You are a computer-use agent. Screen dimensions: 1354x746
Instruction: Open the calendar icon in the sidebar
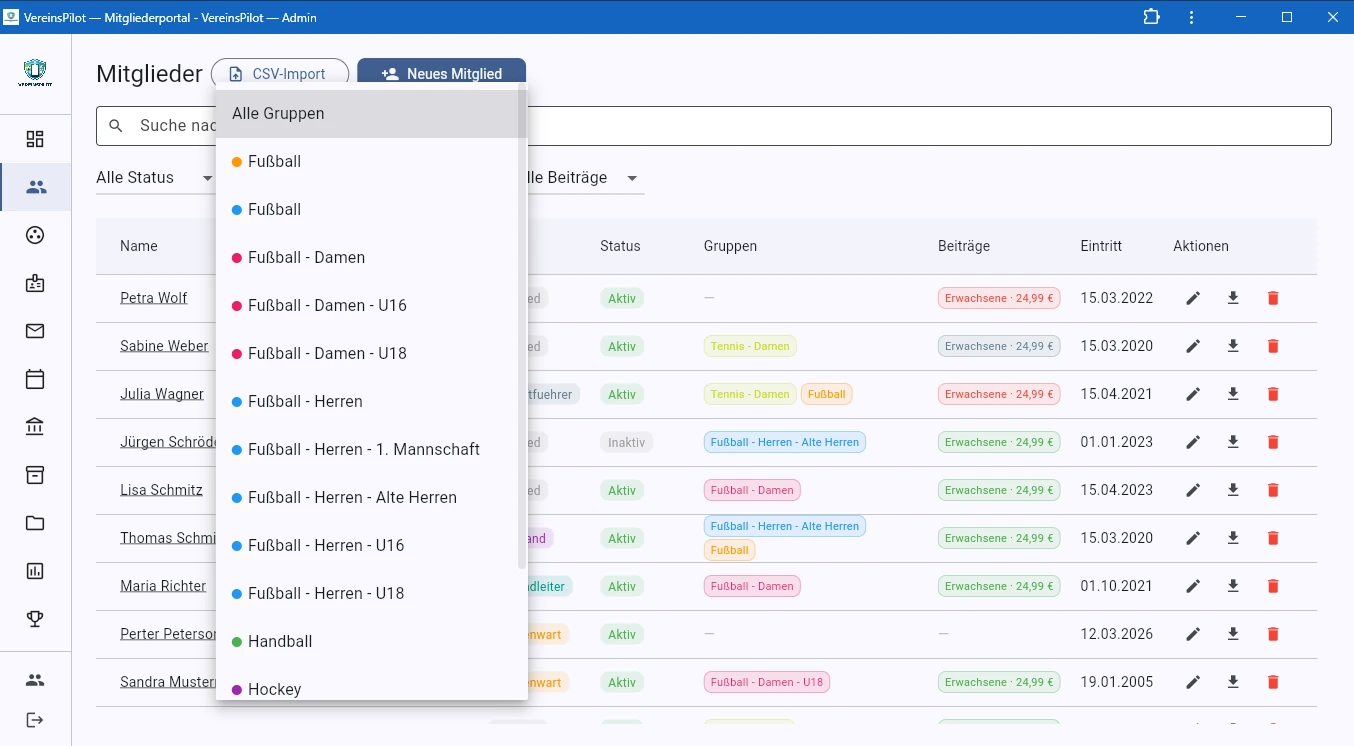[x=35, y=379]
